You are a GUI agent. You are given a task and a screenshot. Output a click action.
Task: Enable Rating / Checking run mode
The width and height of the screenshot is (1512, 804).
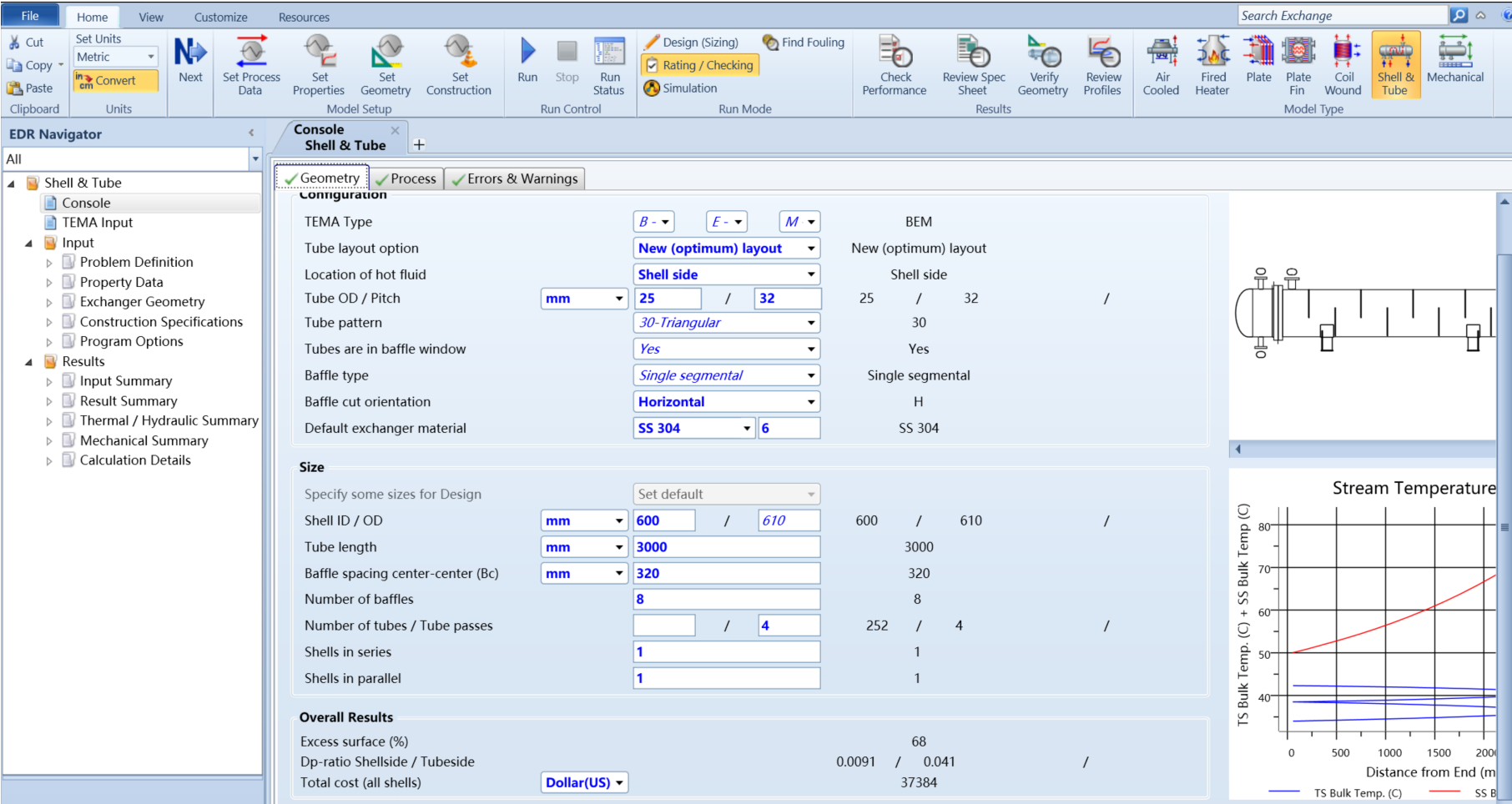click(700, 65)
